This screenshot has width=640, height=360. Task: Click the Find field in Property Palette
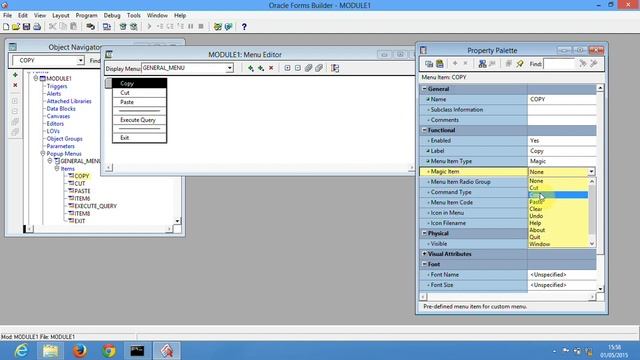pyautogui.click(x=558, y=64)
